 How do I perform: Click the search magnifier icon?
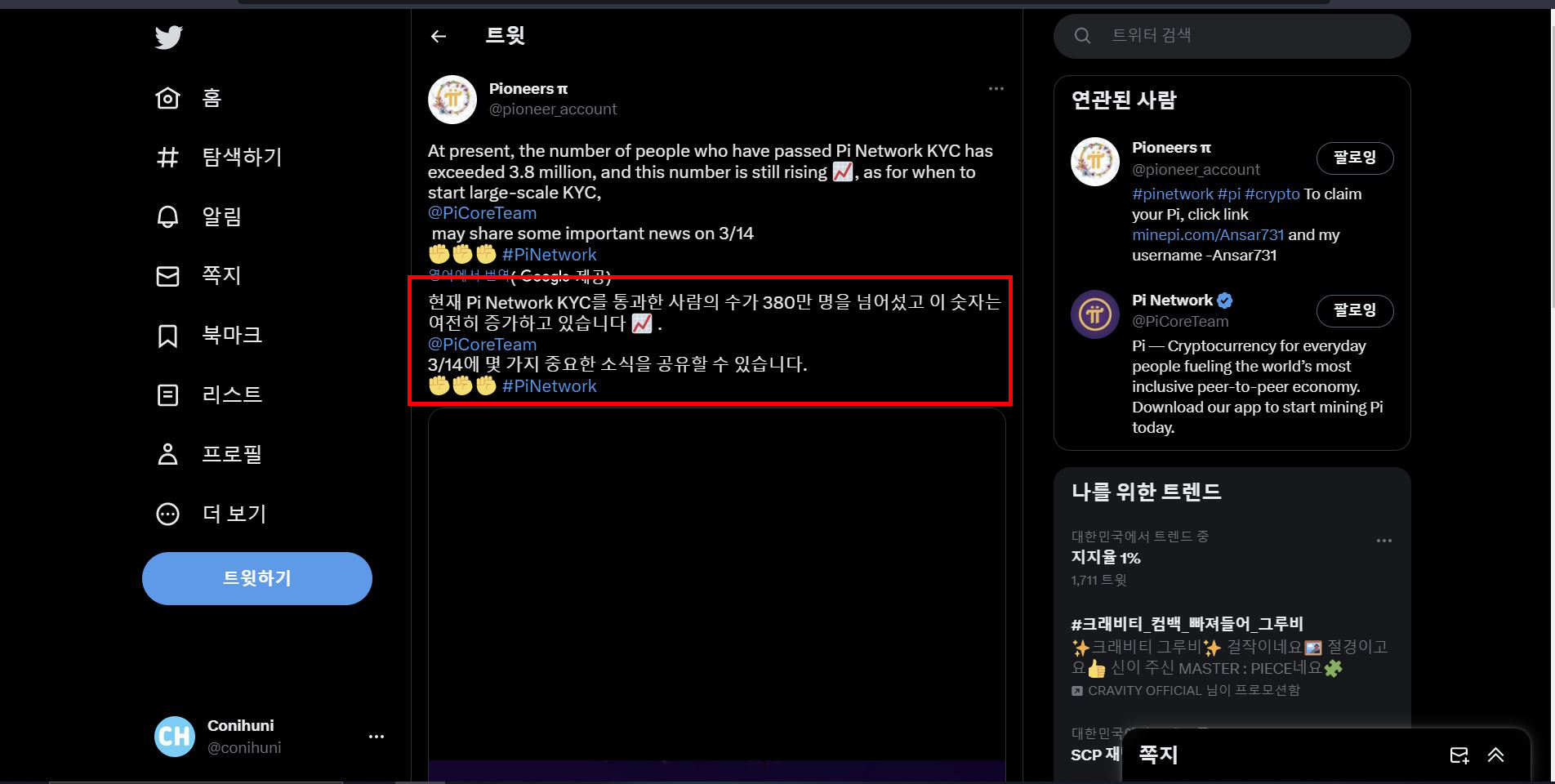1082,35
